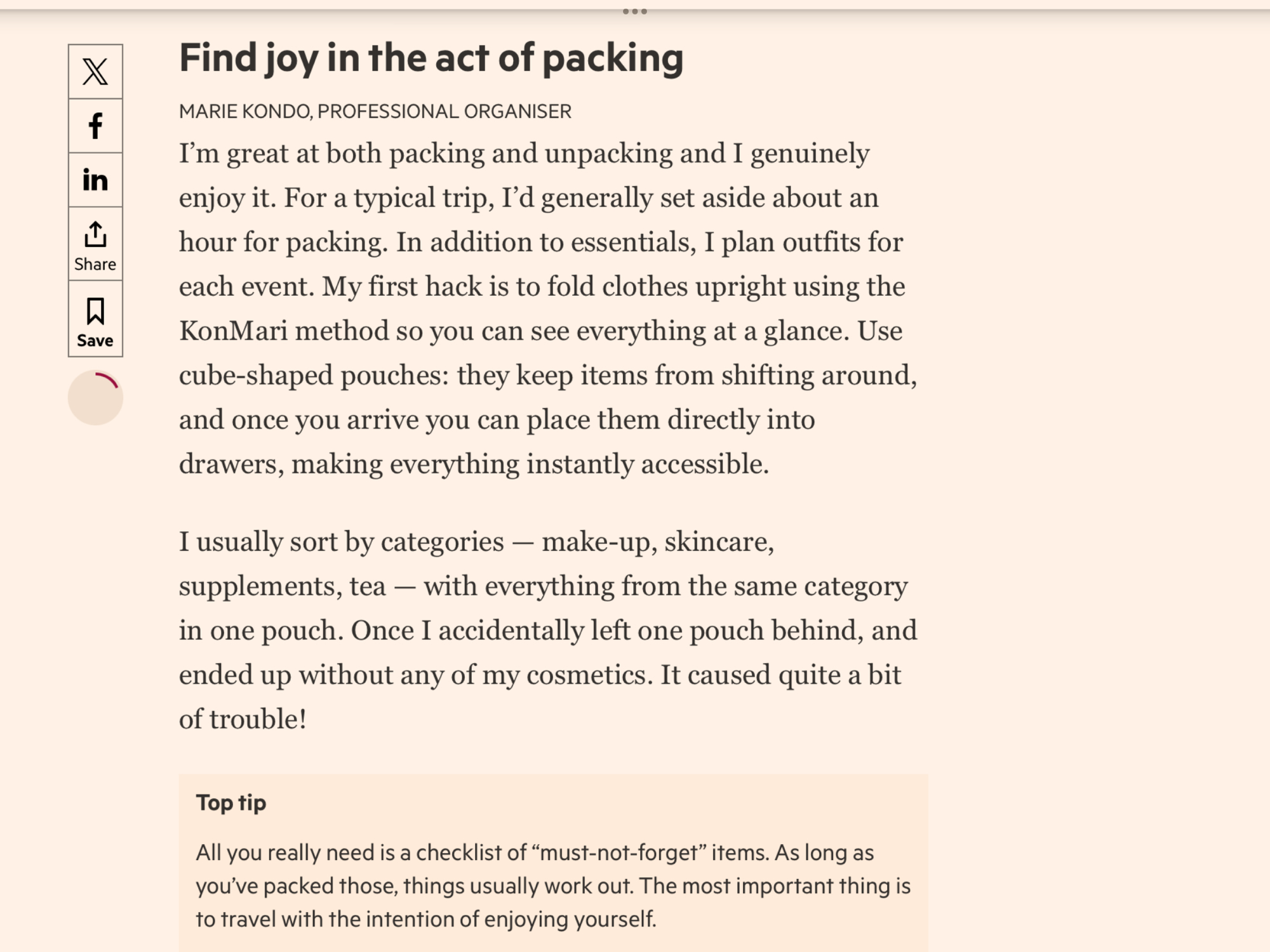This screenshot has width=1270, height=952.
Task: Share the article on Facebook
Action: (x=95, y=126)
